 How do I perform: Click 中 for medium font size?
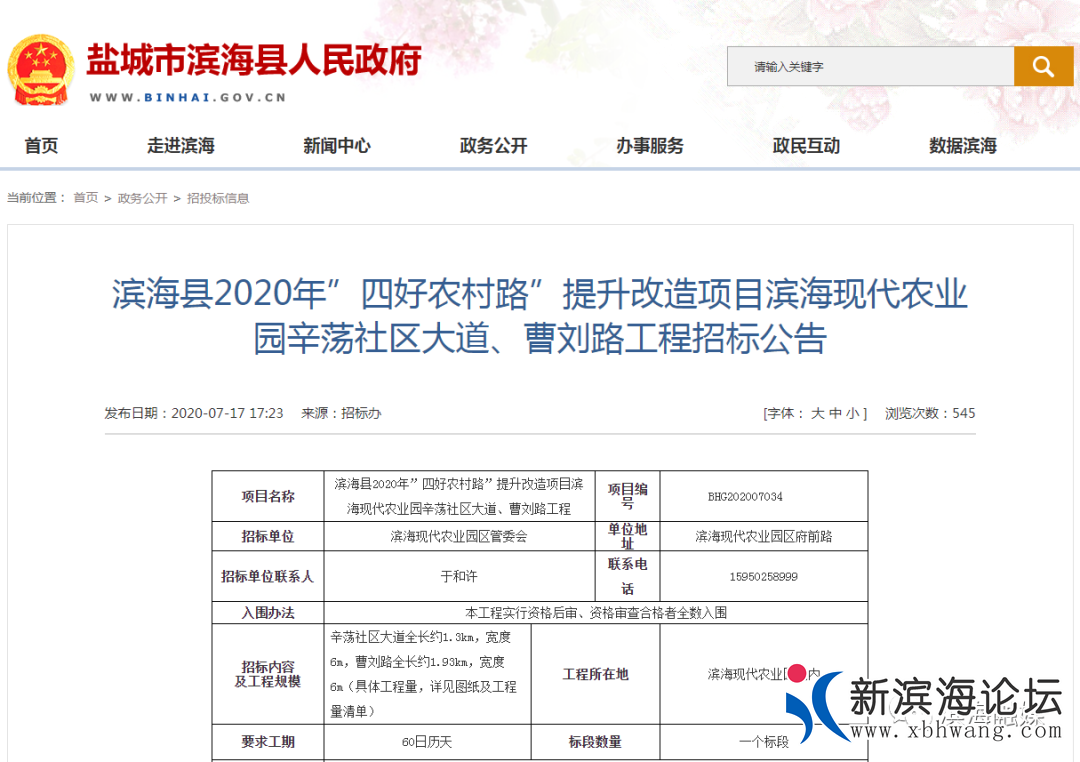(833, 413)
